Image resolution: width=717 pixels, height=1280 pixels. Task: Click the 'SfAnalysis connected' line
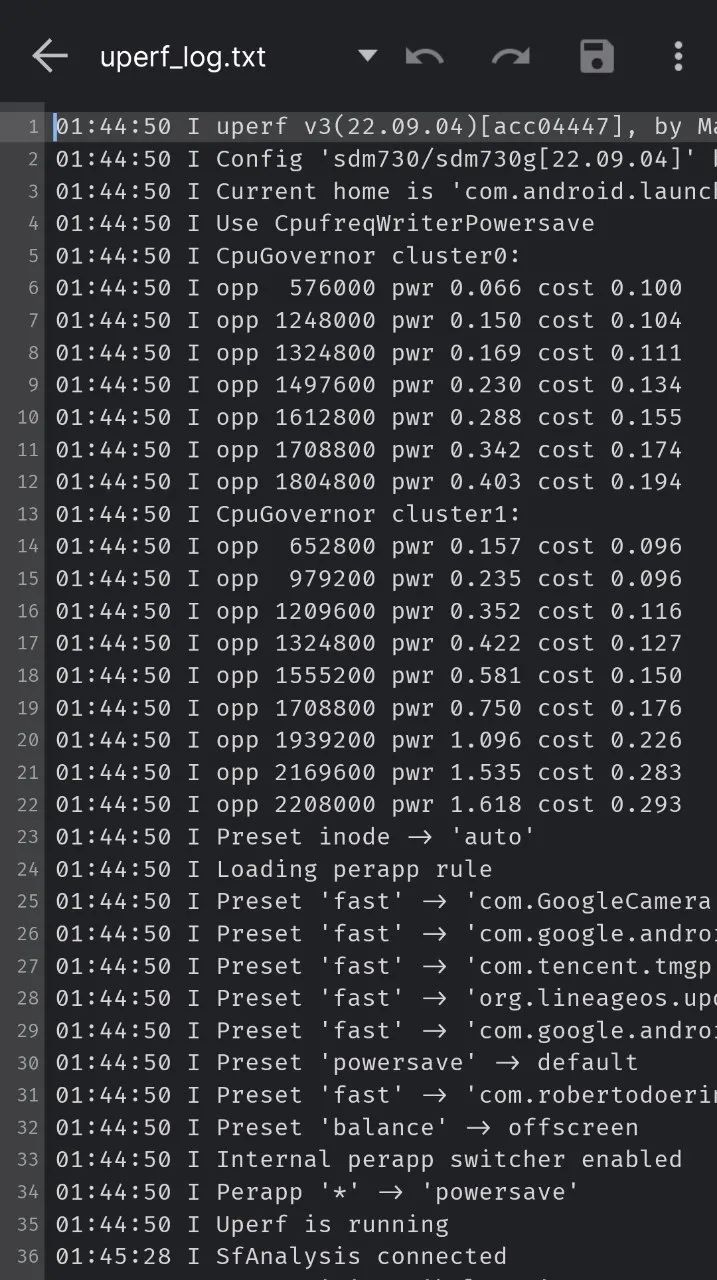point(361,1256)
